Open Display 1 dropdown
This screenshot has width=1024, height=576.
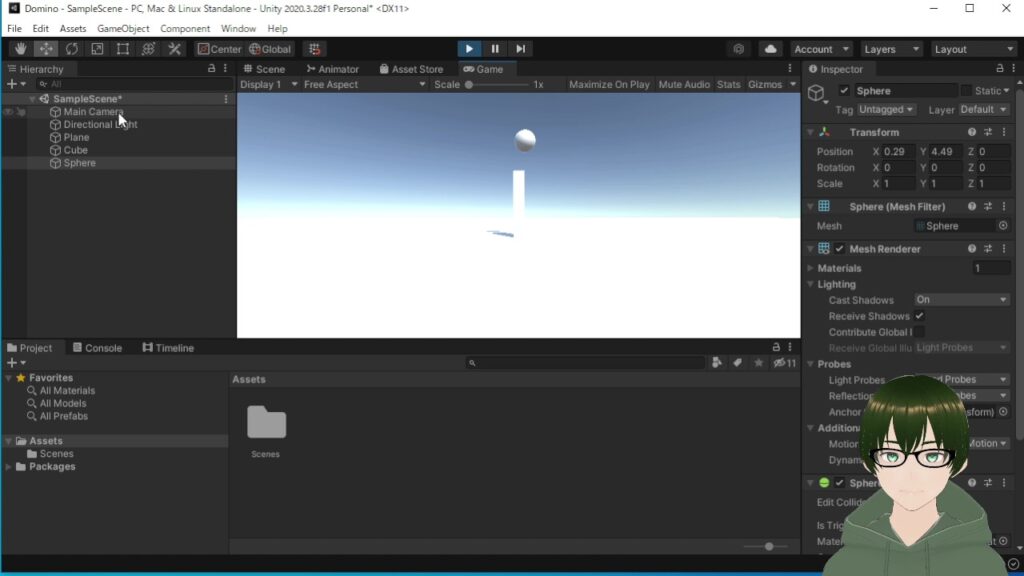268,84
